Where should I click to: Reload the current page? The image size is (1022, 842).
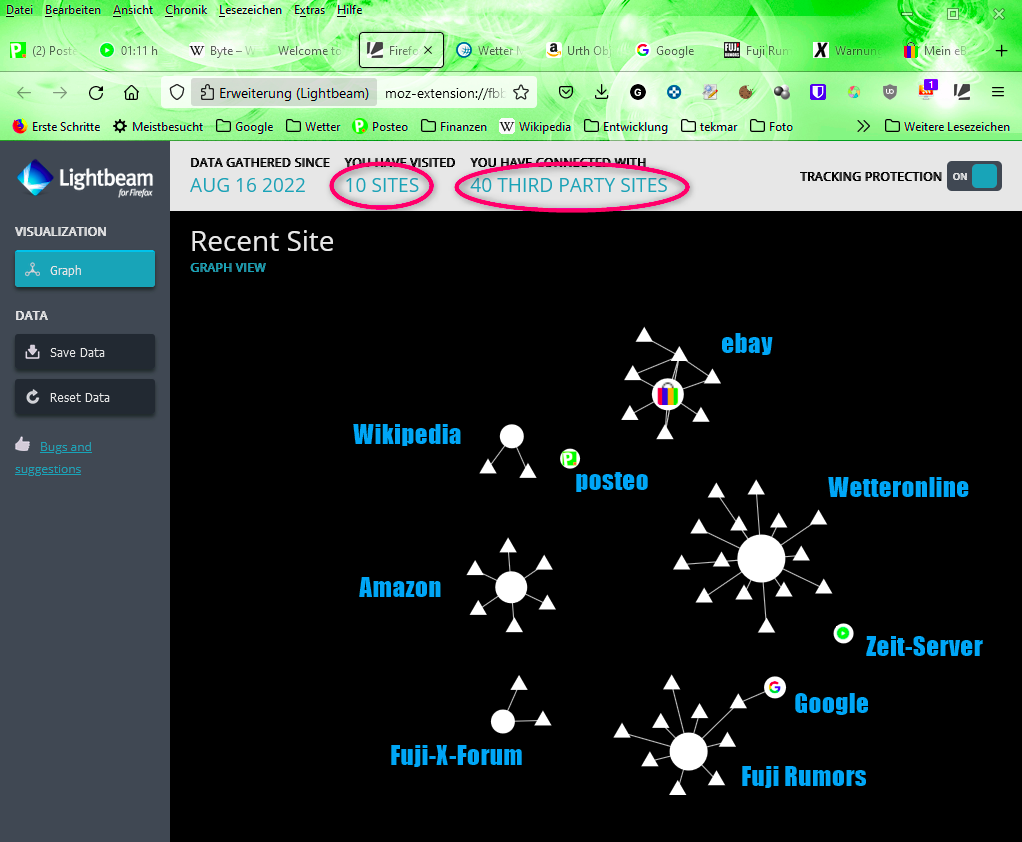point(96,93)
